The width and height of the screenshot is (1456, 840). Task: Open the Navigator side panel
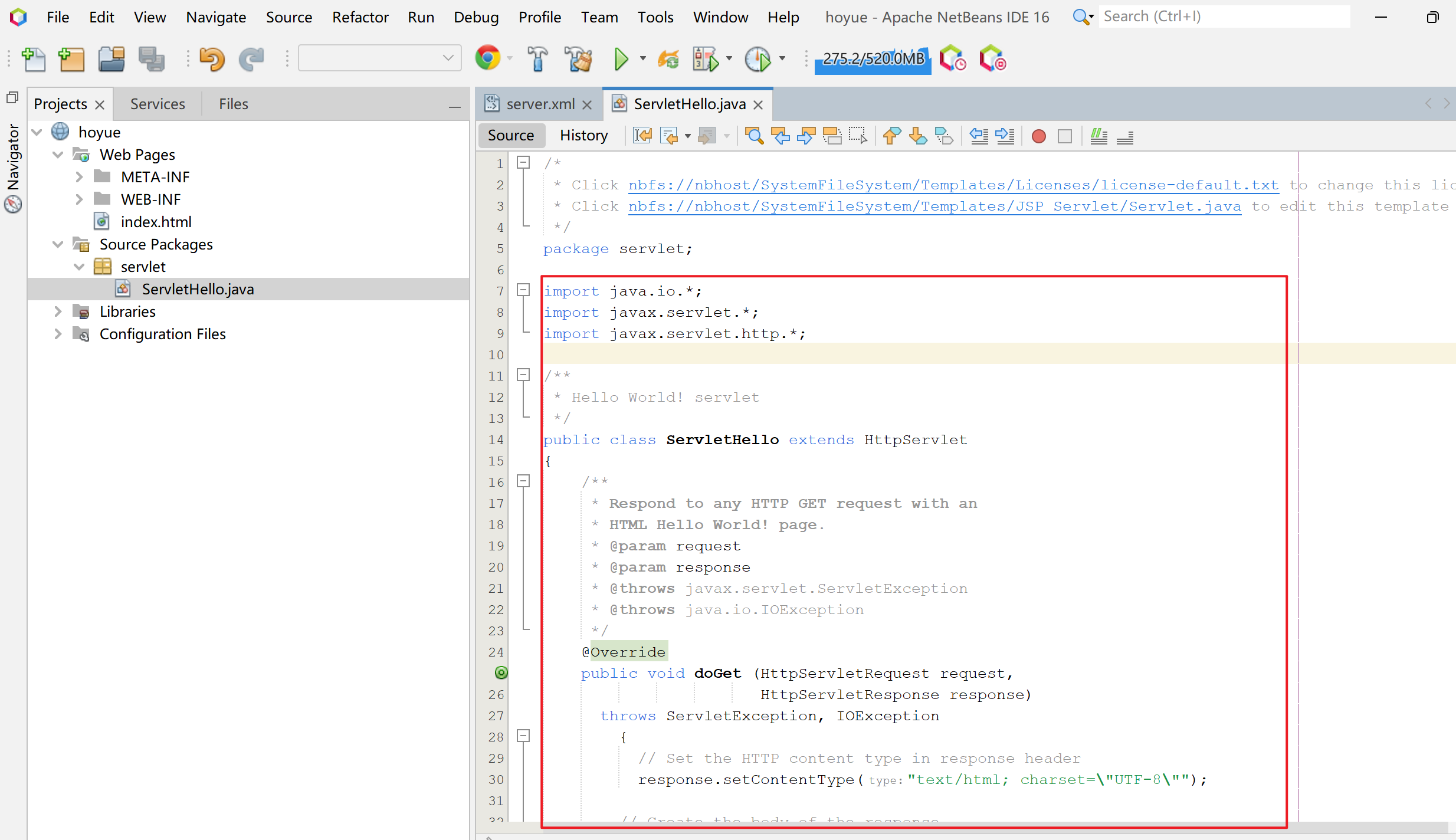(13, 168)
